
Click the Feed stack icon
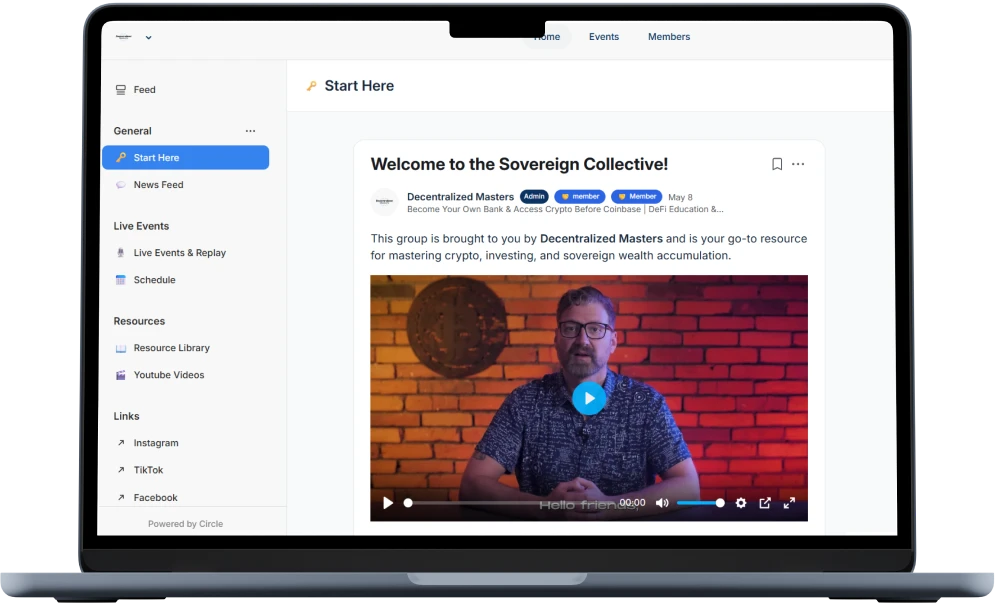(x=121, y=90)
